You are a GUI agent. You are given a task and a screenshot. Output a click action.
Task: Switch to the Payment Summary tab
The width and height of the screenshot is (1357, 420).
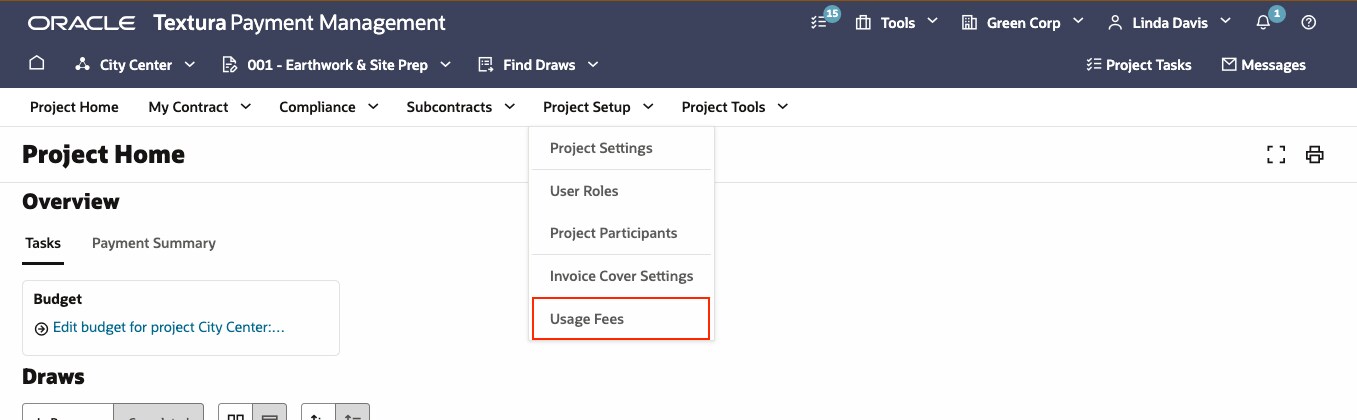click(x=153, y=243)
